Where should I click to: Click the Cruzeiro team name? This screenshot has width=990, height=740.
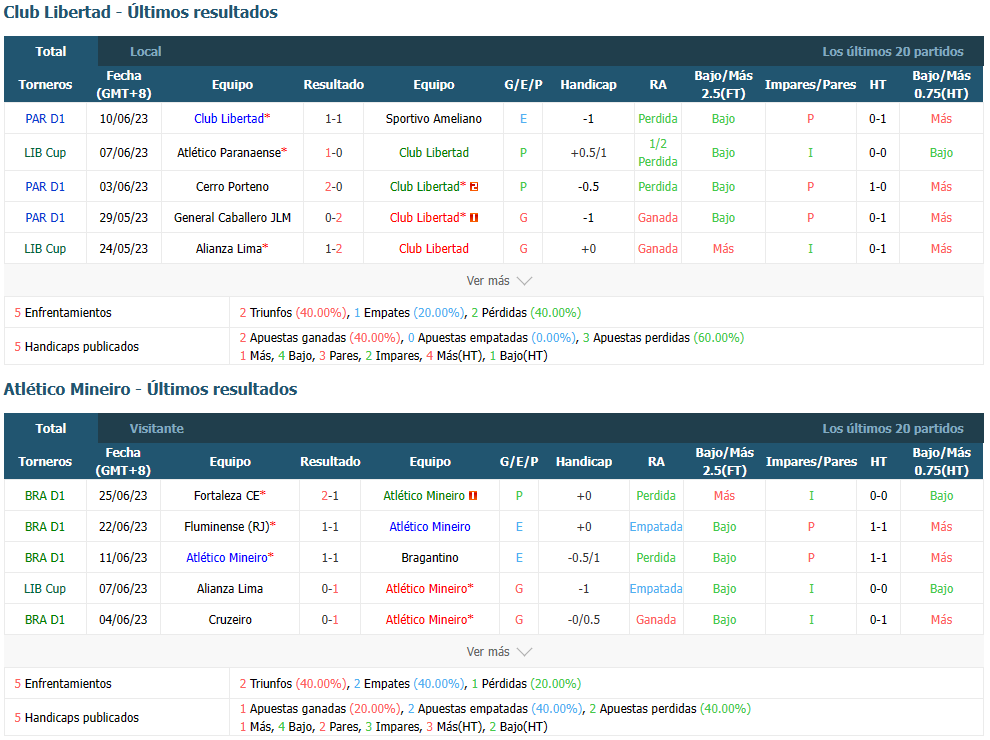pyautogui.click(x=230, y=620)
